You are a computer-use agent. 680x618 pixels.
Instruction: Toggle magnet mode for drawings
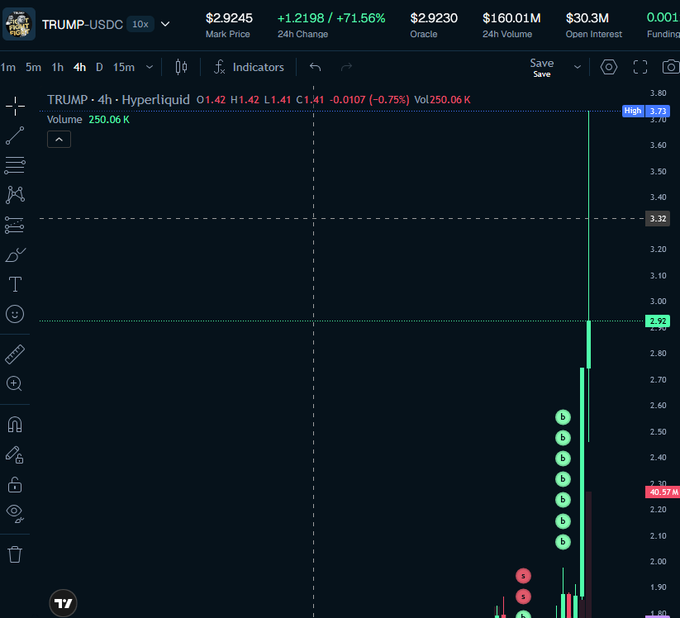[x=15, y=425]
